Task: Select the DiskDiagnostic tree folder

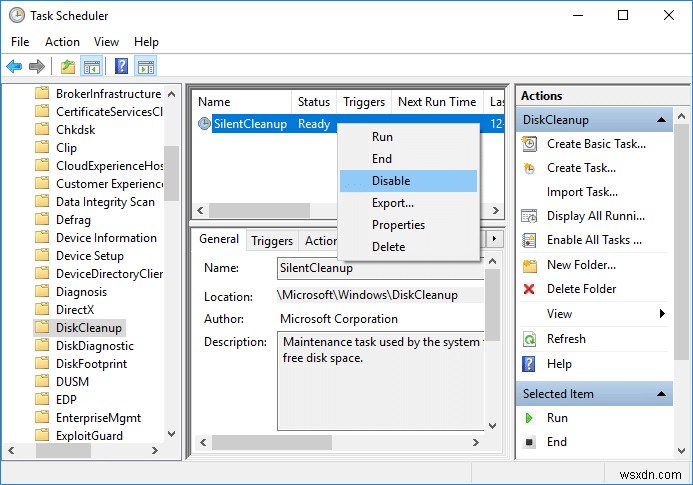Action: tap(95, 346)
